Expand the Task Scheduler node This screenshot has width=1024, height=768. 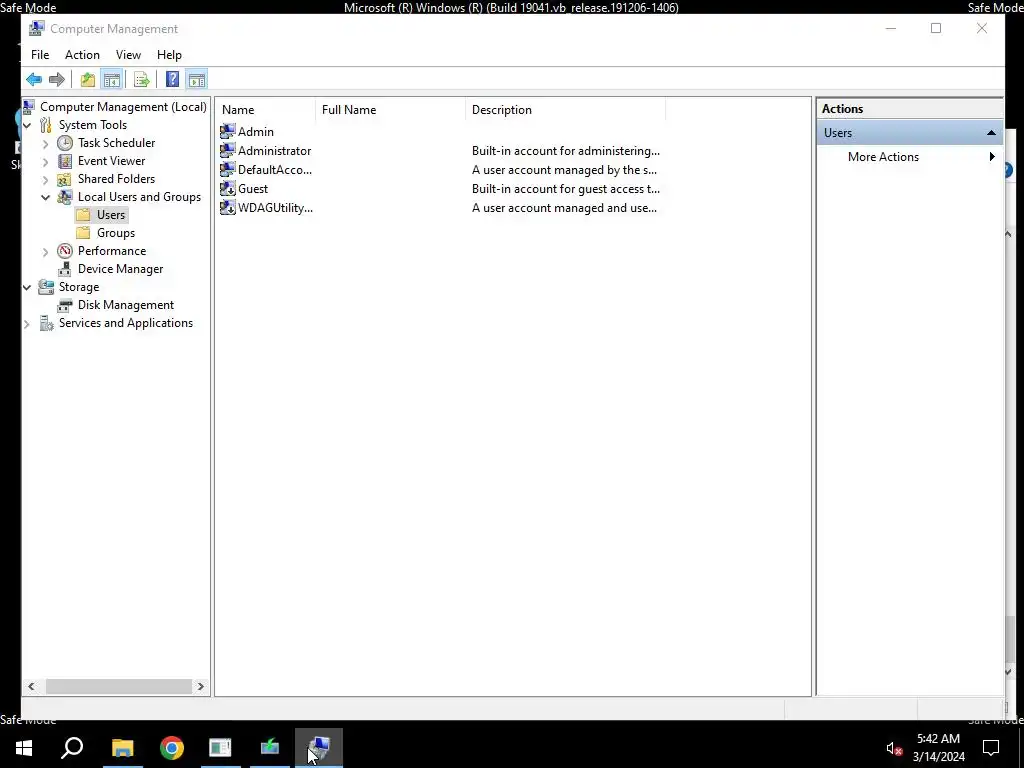coord(45,143)
